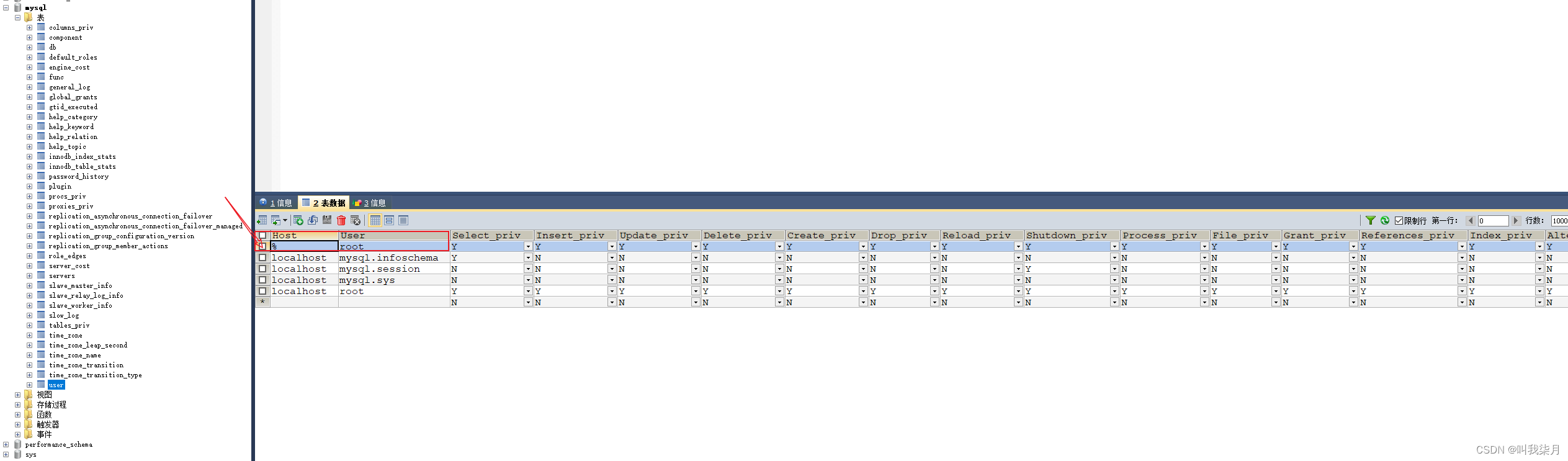Click the next page right arrow
The width and height of the screenshot is (1568, 461).
point(1515,220)
